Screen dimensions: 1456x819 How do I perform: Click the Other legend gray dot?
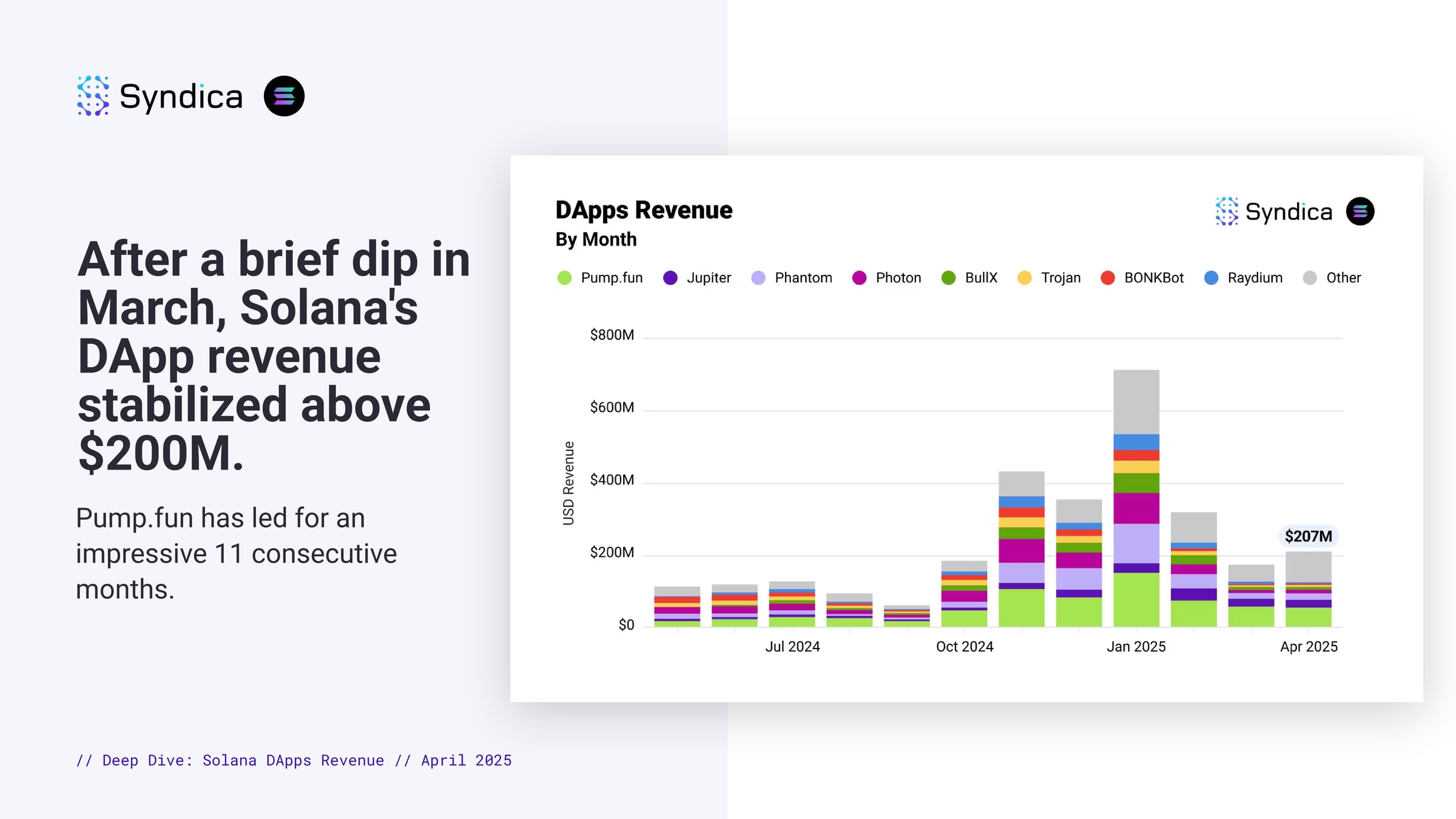(1310, 278)
